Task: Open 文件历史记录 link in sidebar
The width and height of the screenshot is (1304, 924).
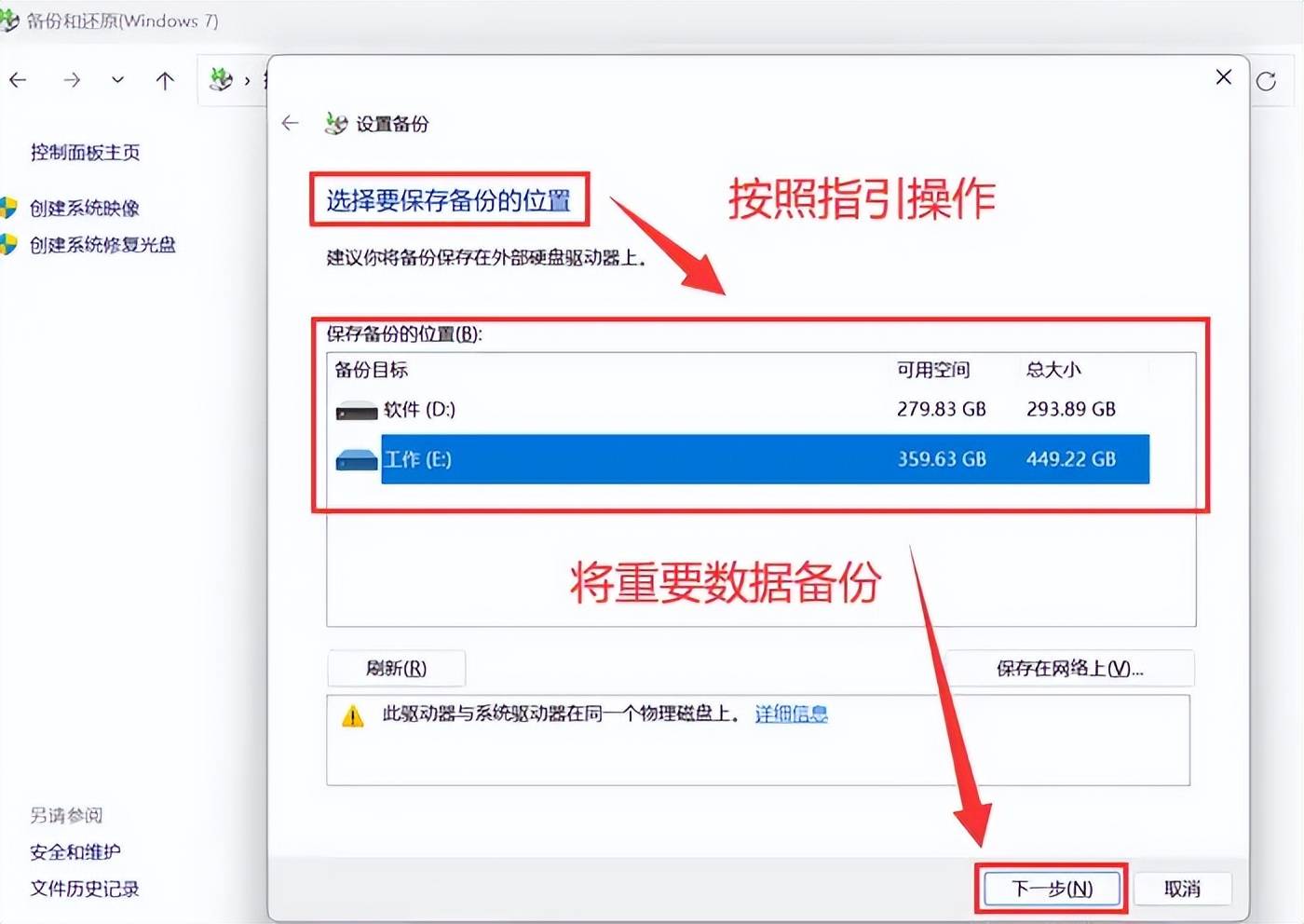Action: point(85,889)
